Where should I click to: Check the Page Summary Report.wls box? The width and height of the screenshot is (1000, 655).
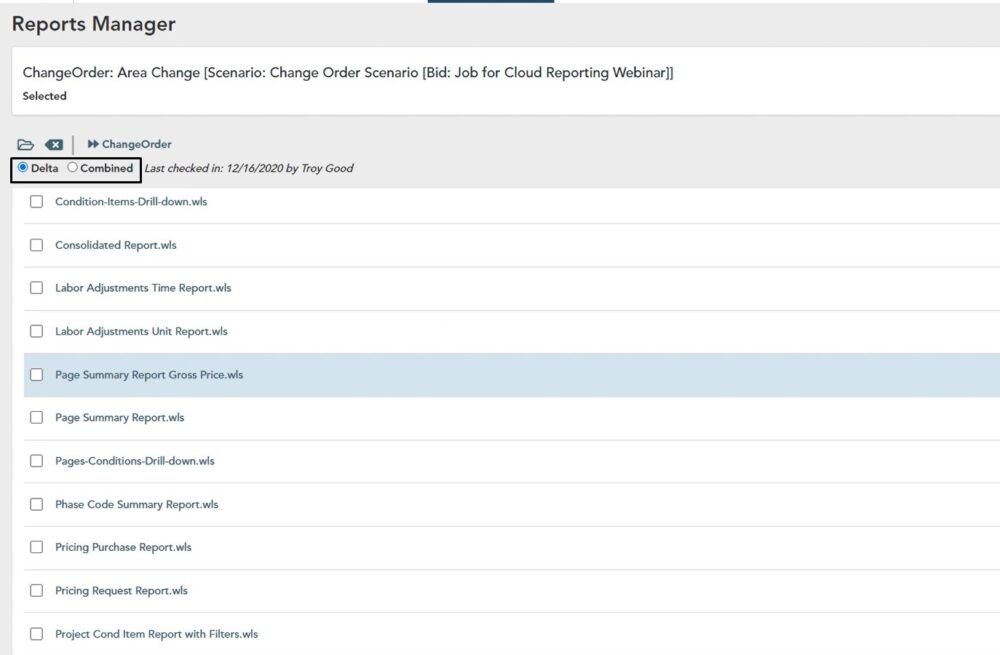pyautogui.click(x=36, y=417)
